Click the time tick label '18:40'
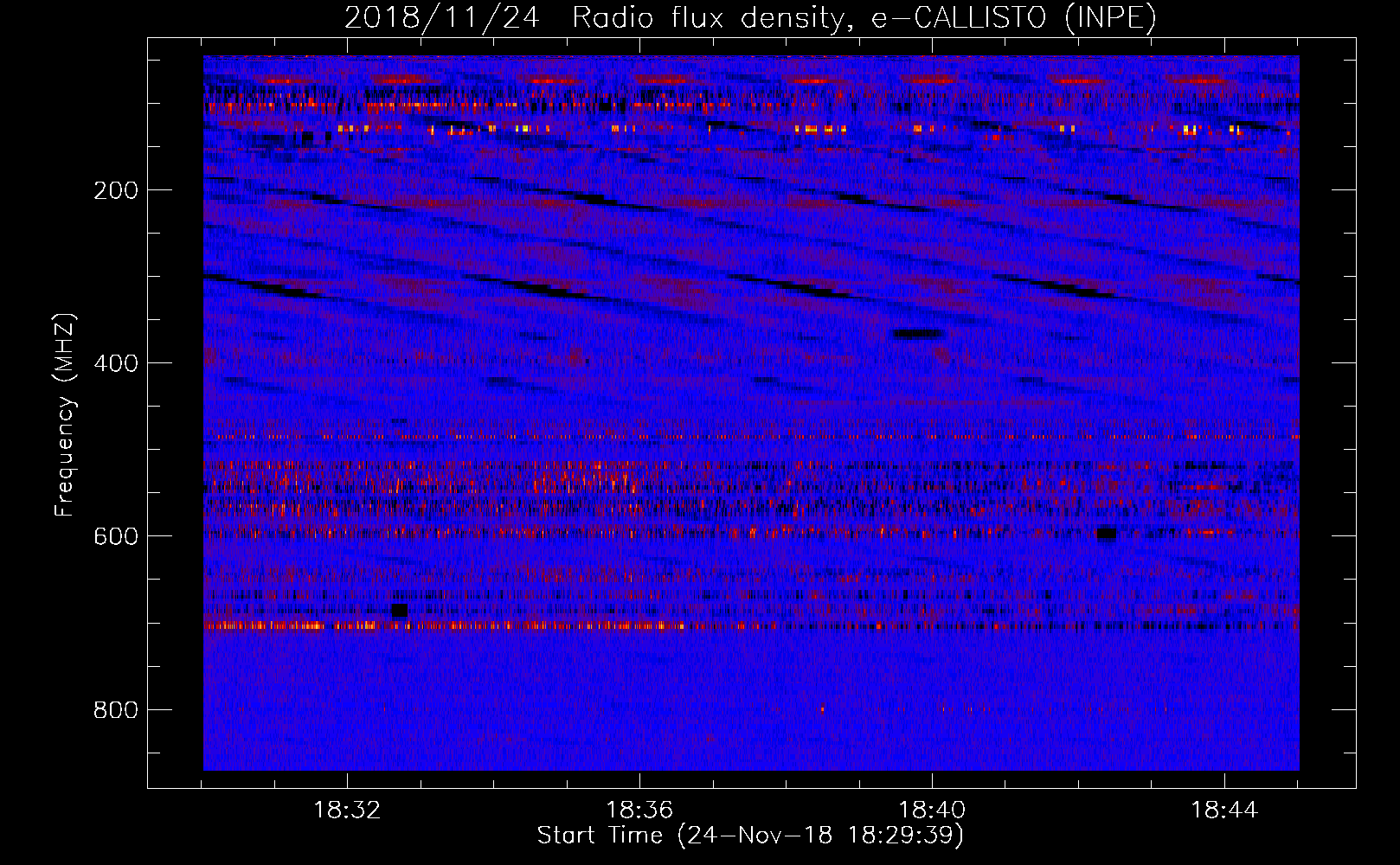 coord(932,811)
